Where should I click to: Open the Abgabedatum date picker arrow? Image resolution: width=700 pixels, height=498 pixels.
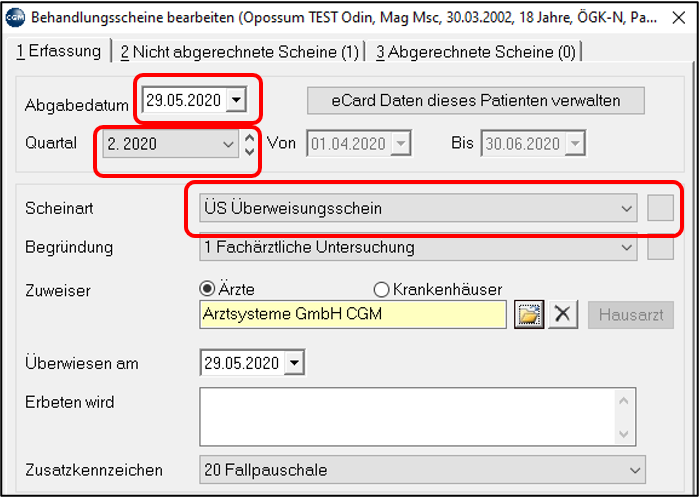236,100
